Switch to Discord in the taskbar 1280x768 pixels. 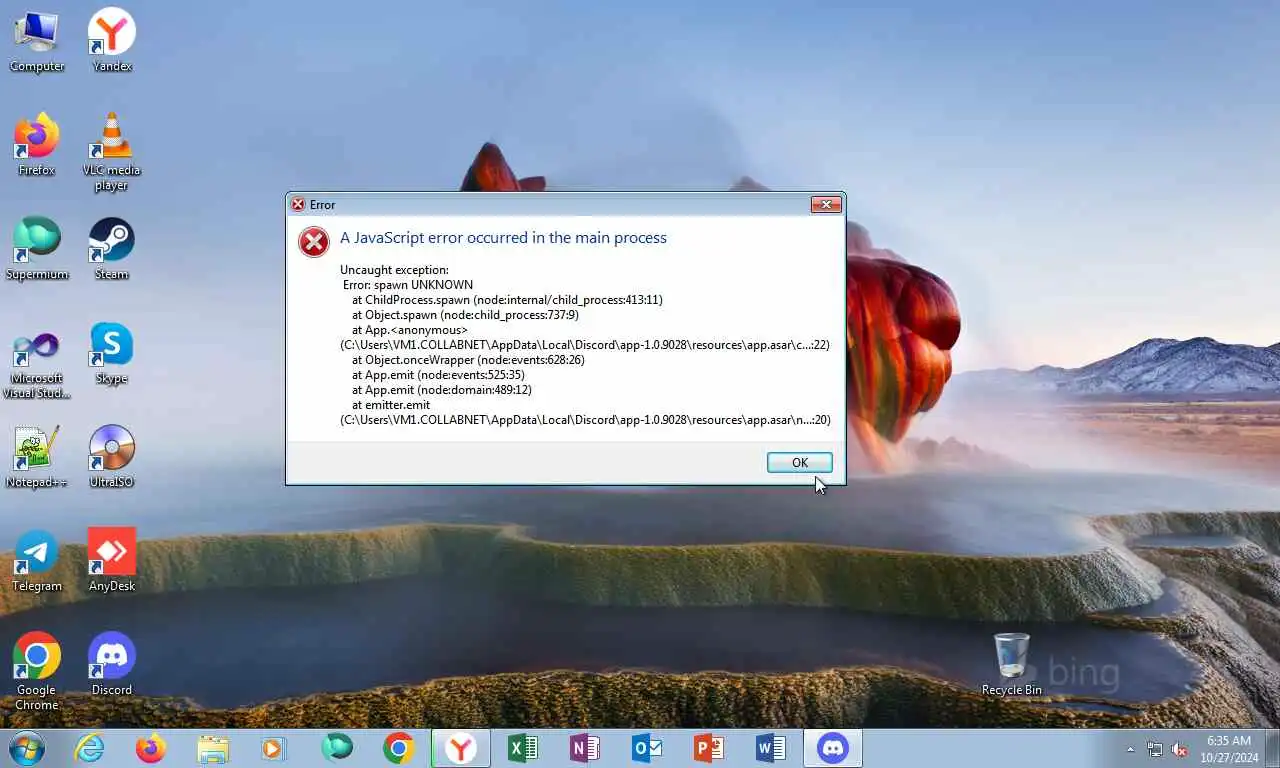pos(833,748)
